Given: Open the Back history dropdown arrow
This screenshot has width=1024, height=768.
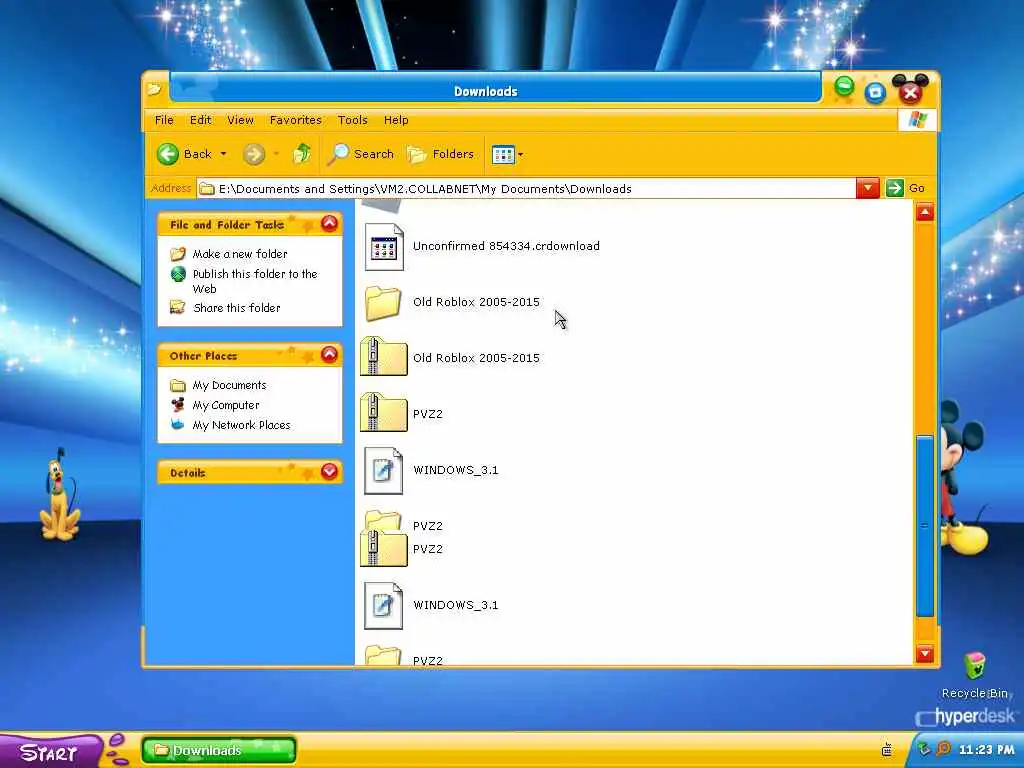Looking at the screenshot, I should point(223,154).
